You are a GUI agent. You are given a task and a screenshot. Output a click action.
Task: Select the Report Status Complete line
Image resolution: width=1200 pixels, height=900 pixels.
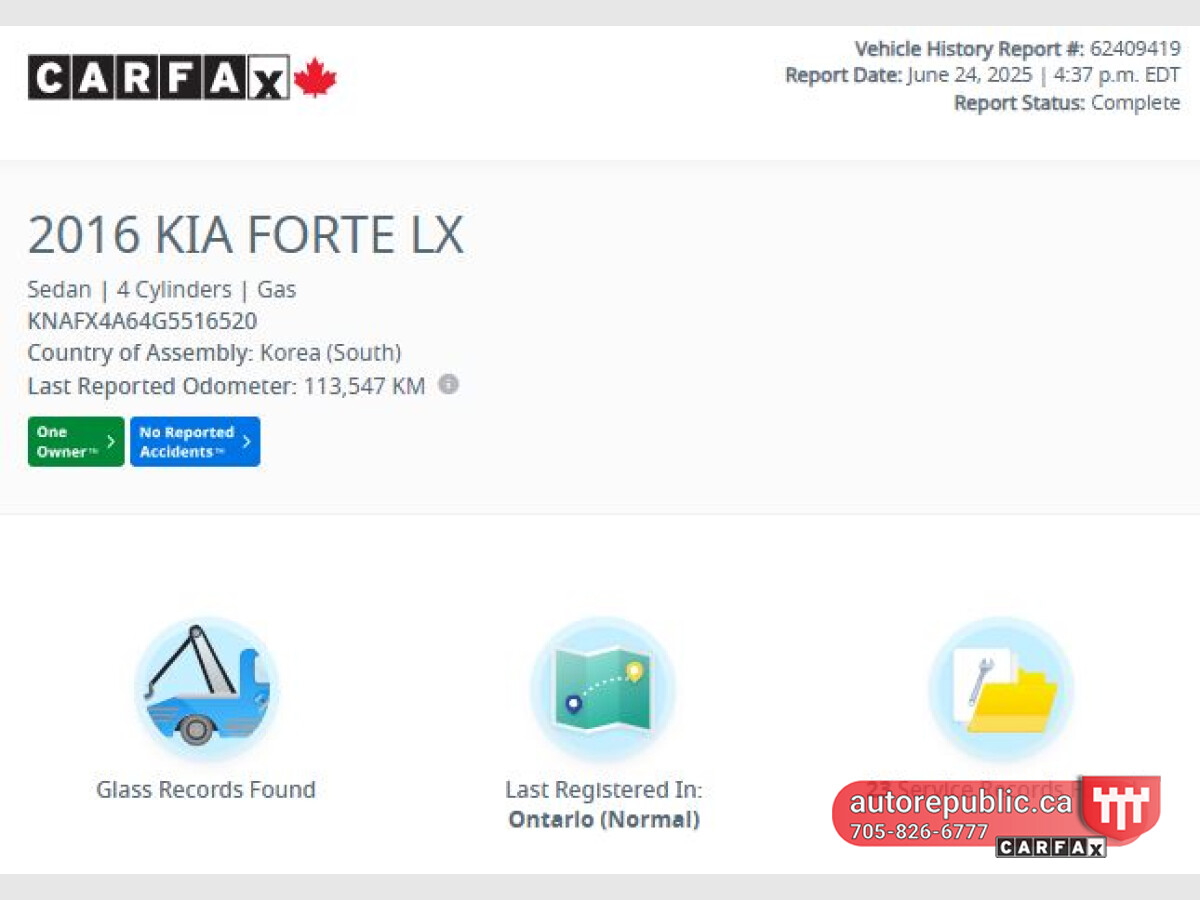click(1067, 102)
